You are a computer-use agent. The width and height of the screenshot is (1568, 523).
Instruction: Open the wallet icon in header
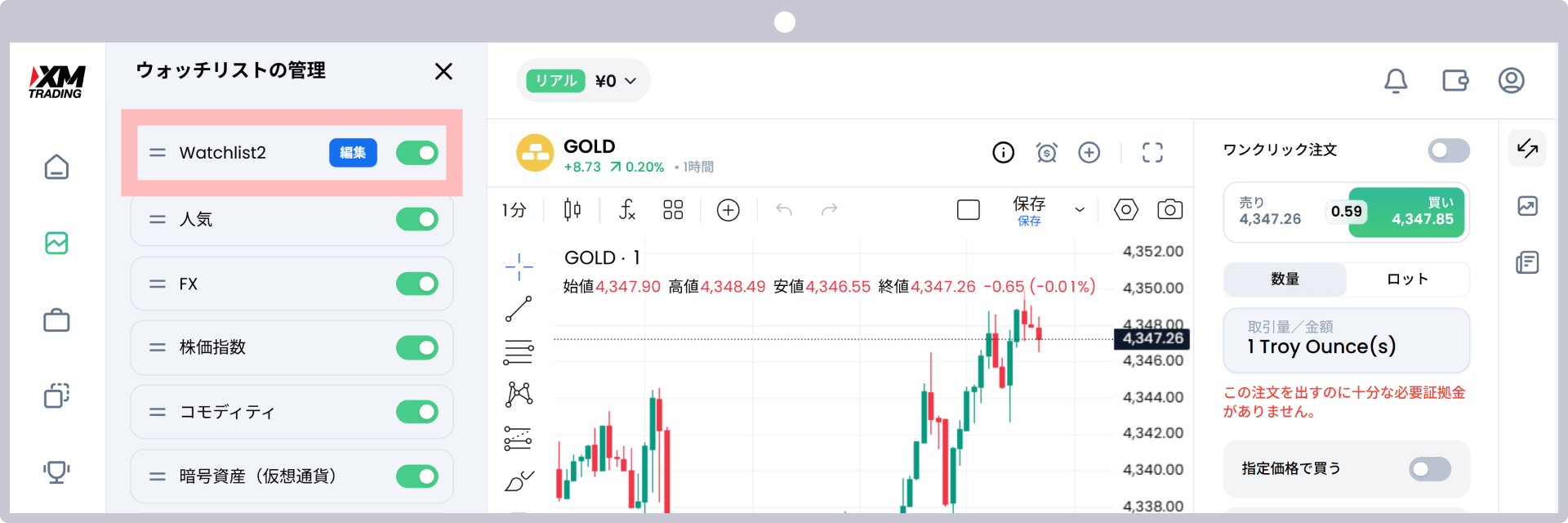pyautogui.click(x=1455, y=80)
